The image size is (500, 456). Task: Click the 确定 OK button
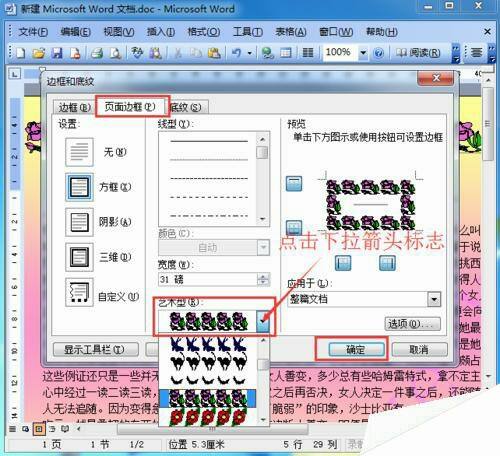click(356, 349)
